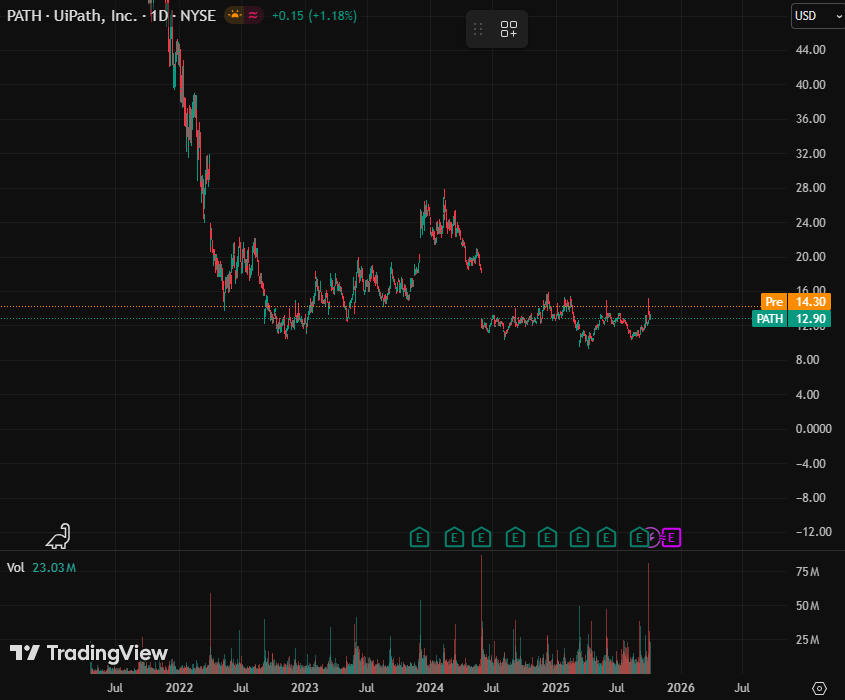Click the 2023 label on the time axis
Screen dimensions: 845x700
304,688
